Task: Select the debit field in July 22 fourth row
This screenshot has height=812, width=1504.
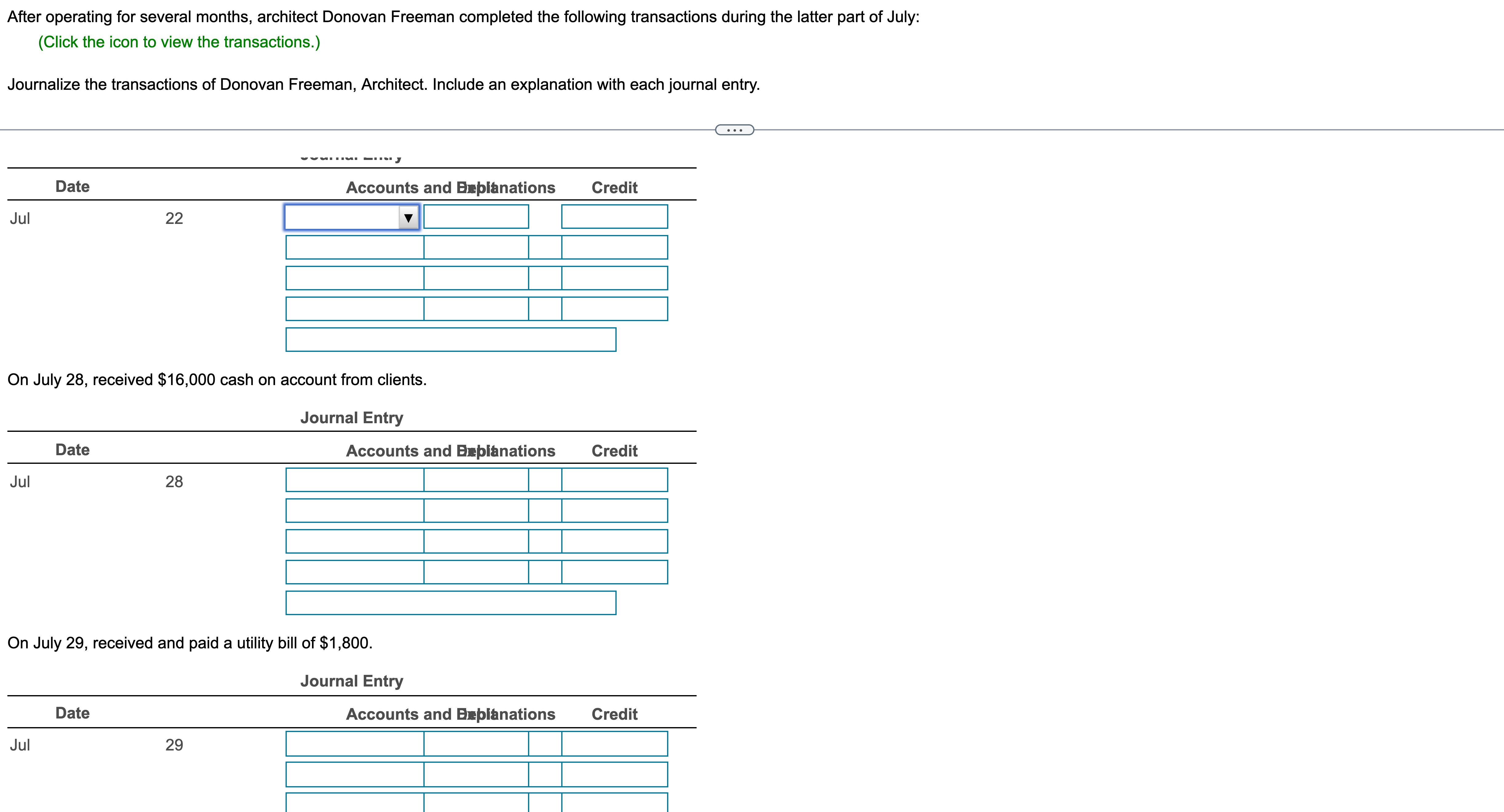Action: [476, 309]
